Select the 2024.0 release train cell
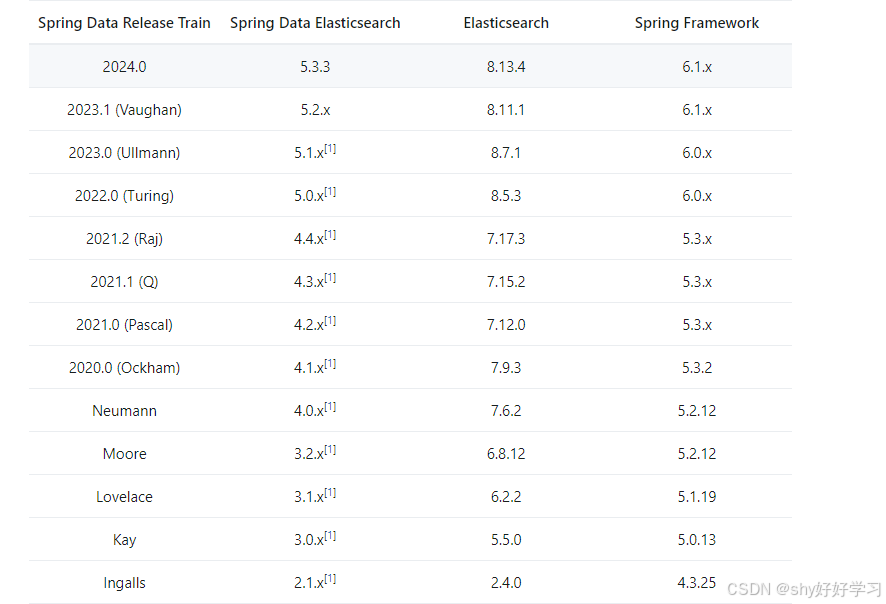 coord(124,67)
